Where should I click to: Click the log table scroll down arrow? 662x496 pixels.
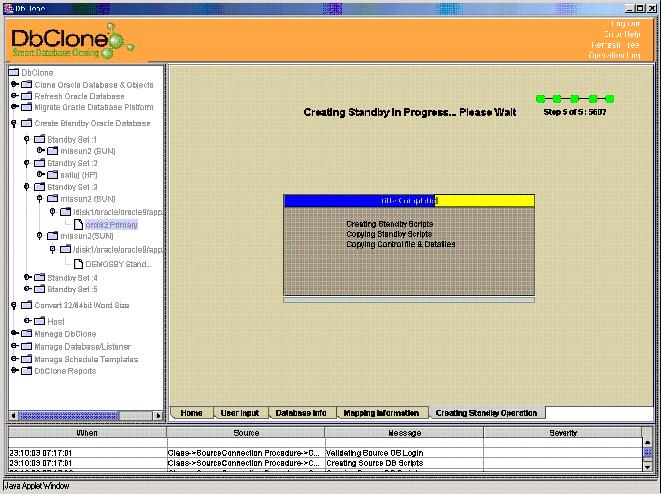click(647, 466)
